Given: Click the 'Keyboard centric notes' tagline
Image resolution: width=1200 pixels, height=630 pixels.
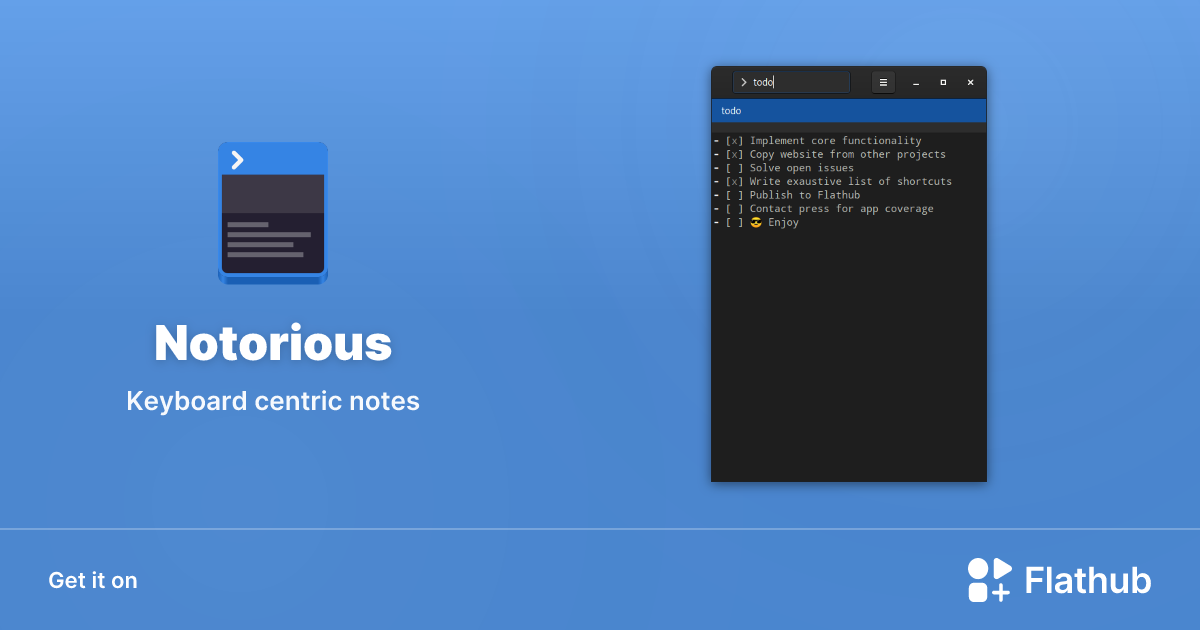Looking at the screenshot, I should click(272, 401).
